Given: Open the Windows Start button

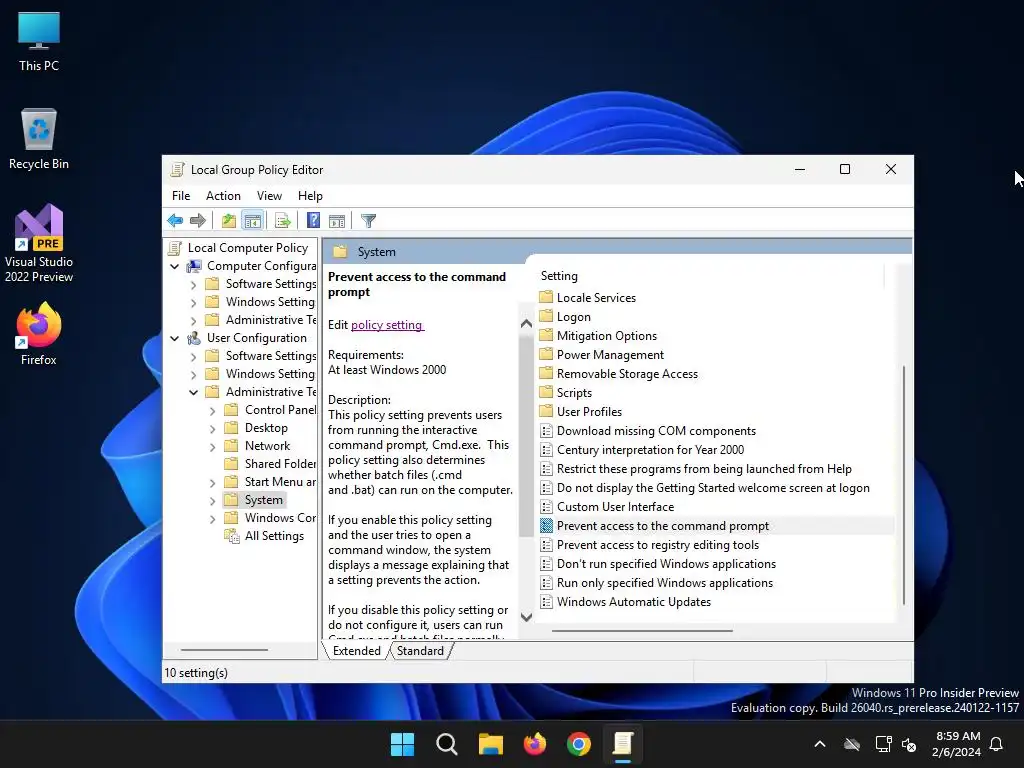Looking at the screenshot, I should point(402,744).
